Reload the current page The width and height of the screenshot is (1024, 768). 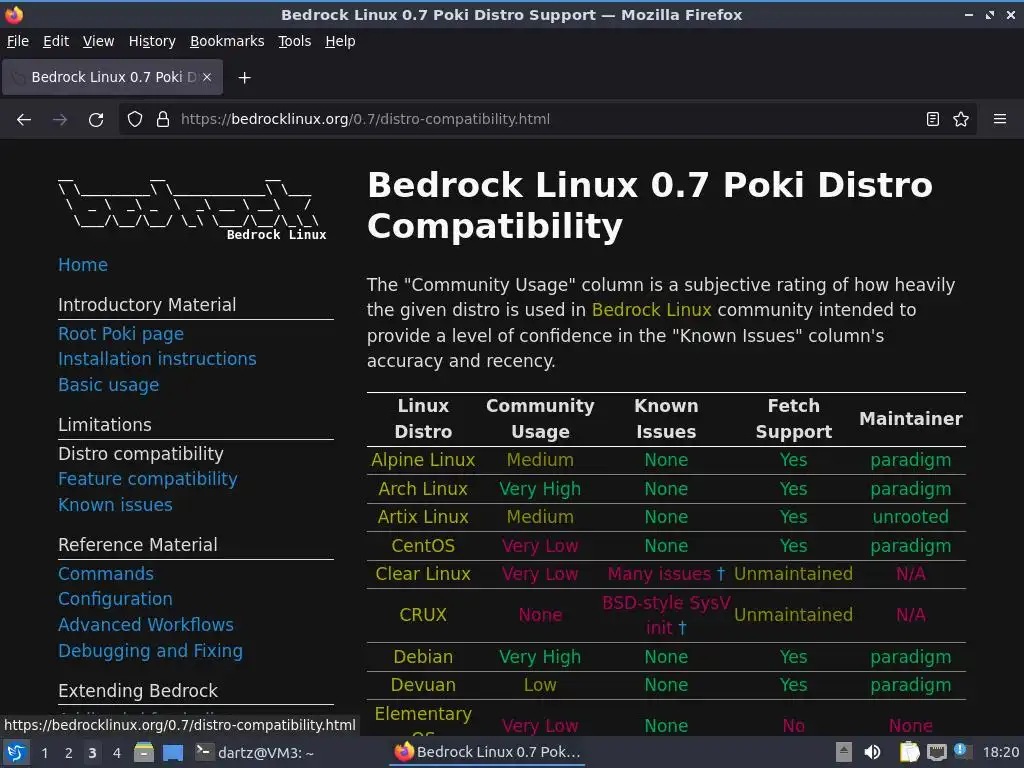pyautogui.click(x=96, y=120)
